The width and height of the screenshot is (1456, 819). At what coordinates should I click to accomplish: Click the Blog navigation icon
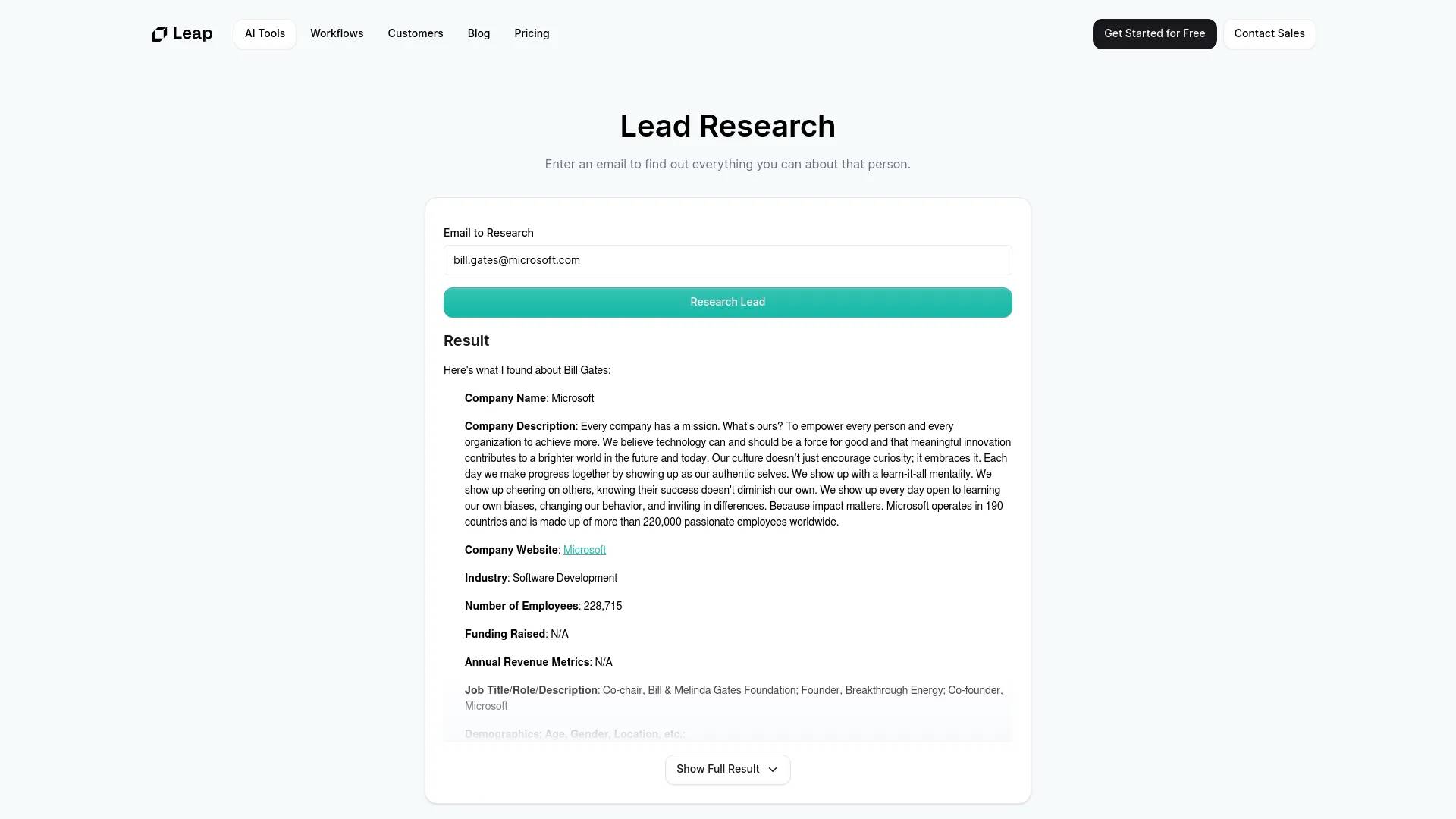[x=479, y=33]
